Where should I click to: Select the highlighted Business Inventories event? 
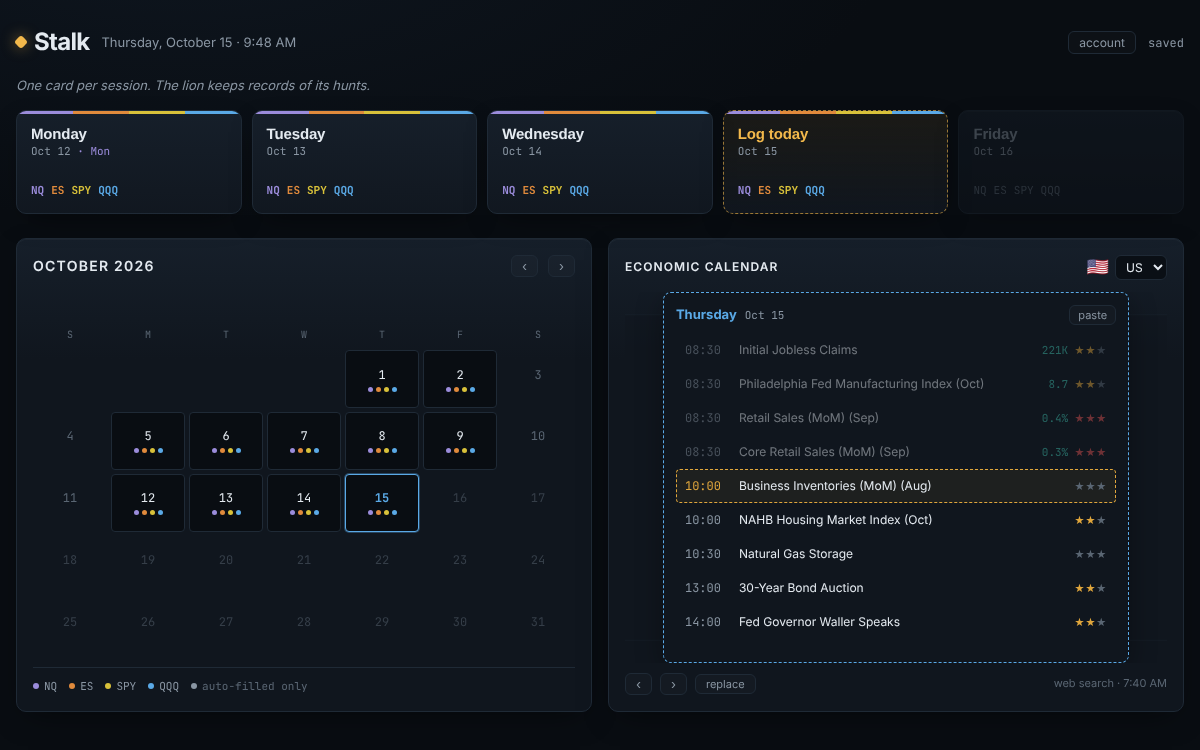click(896, 486)
